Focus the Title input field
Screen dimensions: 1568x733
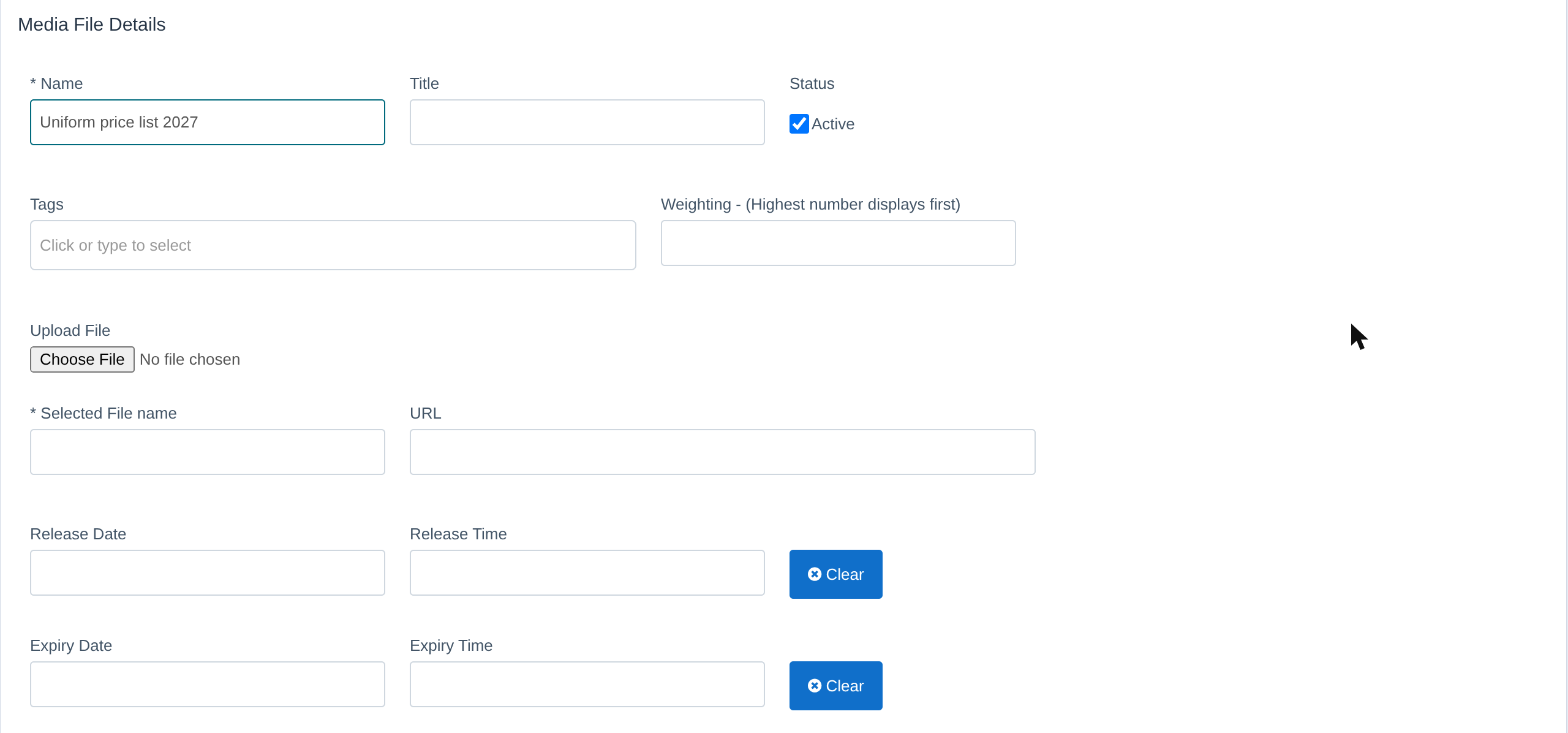click(x=587, y=122)
